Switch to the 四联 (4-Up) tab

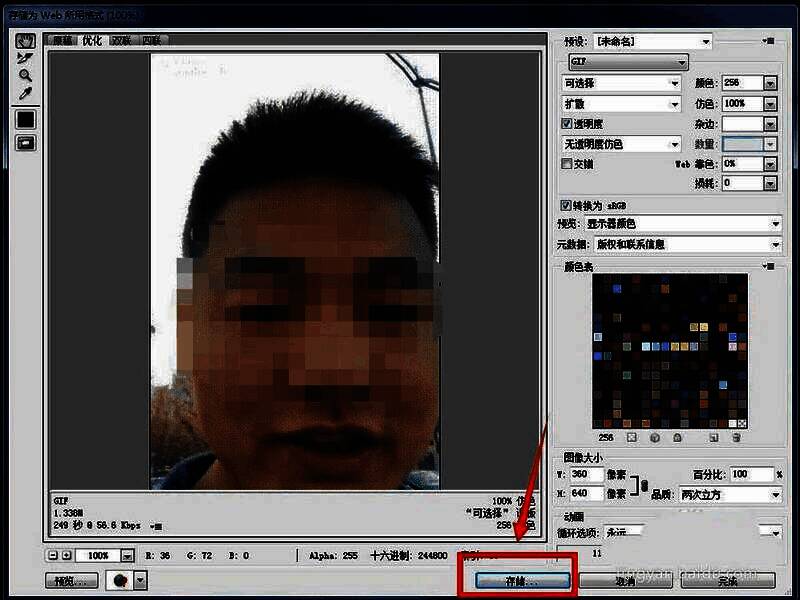pyautogui.click(x=152, y=41)
